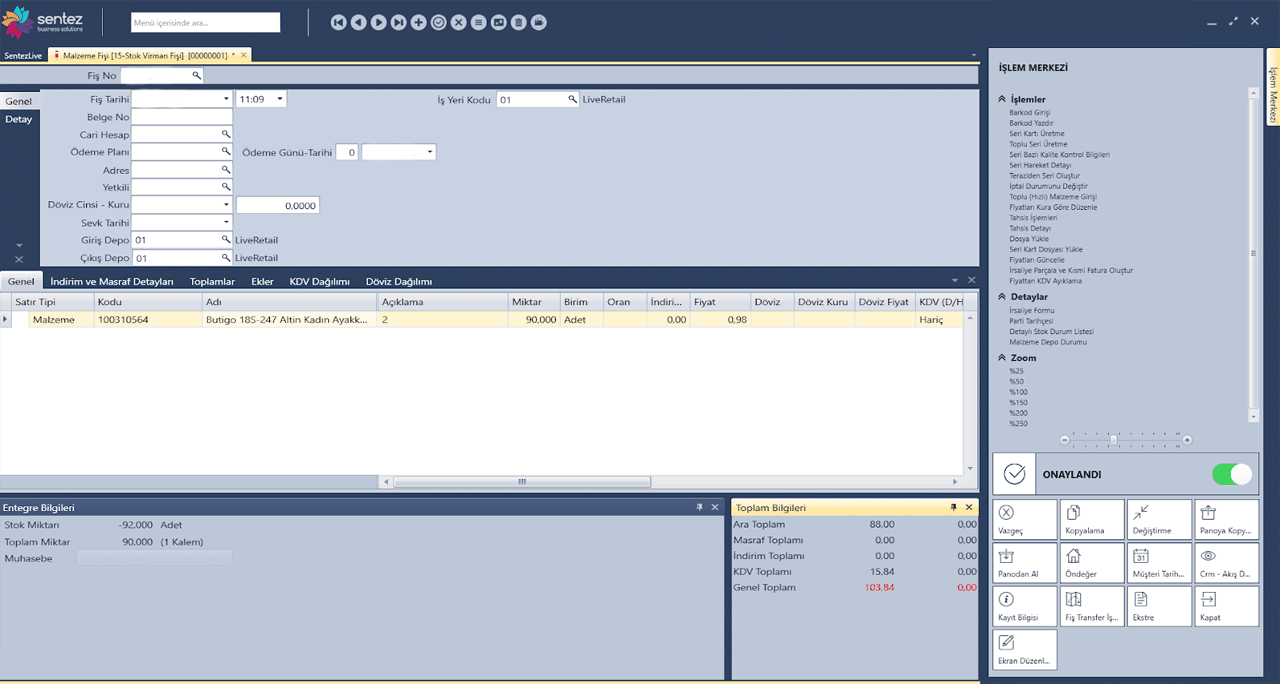The image size is (1280, 684).
Task: Open Kayıt Bilgisi info tile
Action: click(x=1024, y=606)
